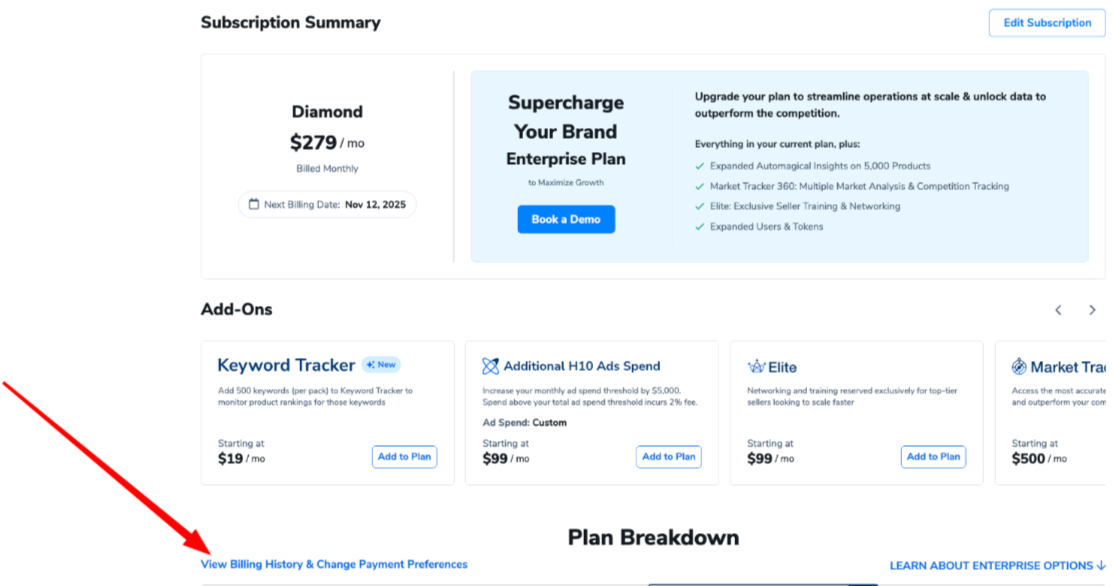Show previous Add-Ons with the left chevron
The image size is (1113, 586).
point(1058,310)
